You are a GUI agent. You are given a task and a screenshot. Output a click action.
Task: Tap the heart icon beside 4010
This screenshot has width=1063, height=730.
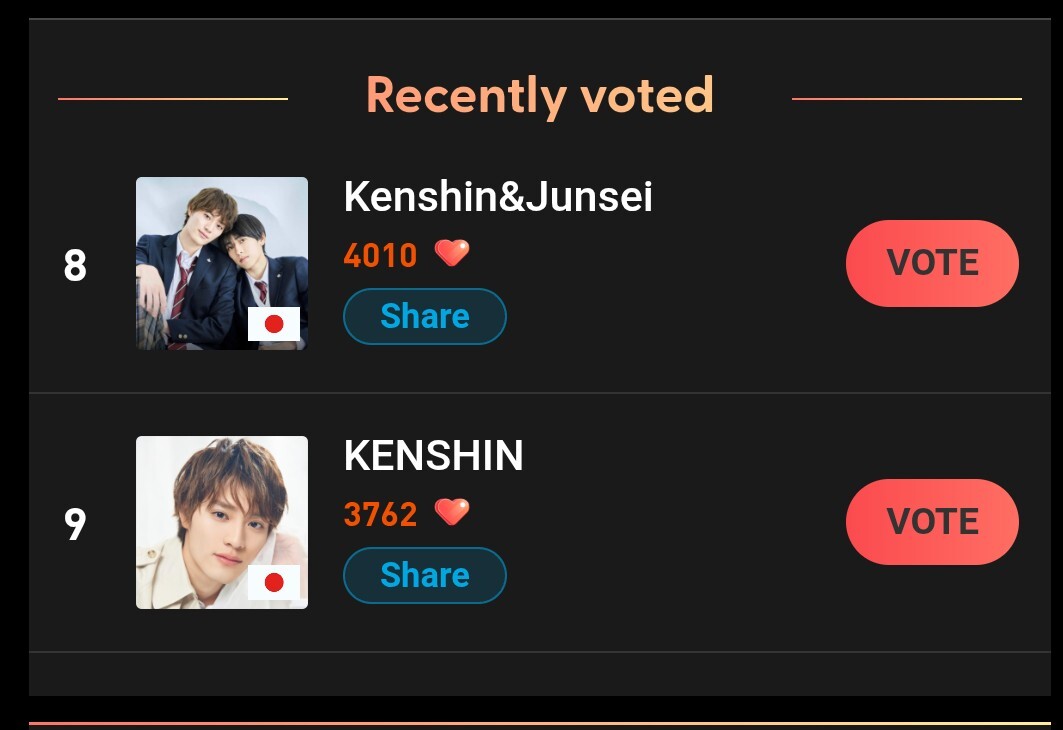click(452, 254)
